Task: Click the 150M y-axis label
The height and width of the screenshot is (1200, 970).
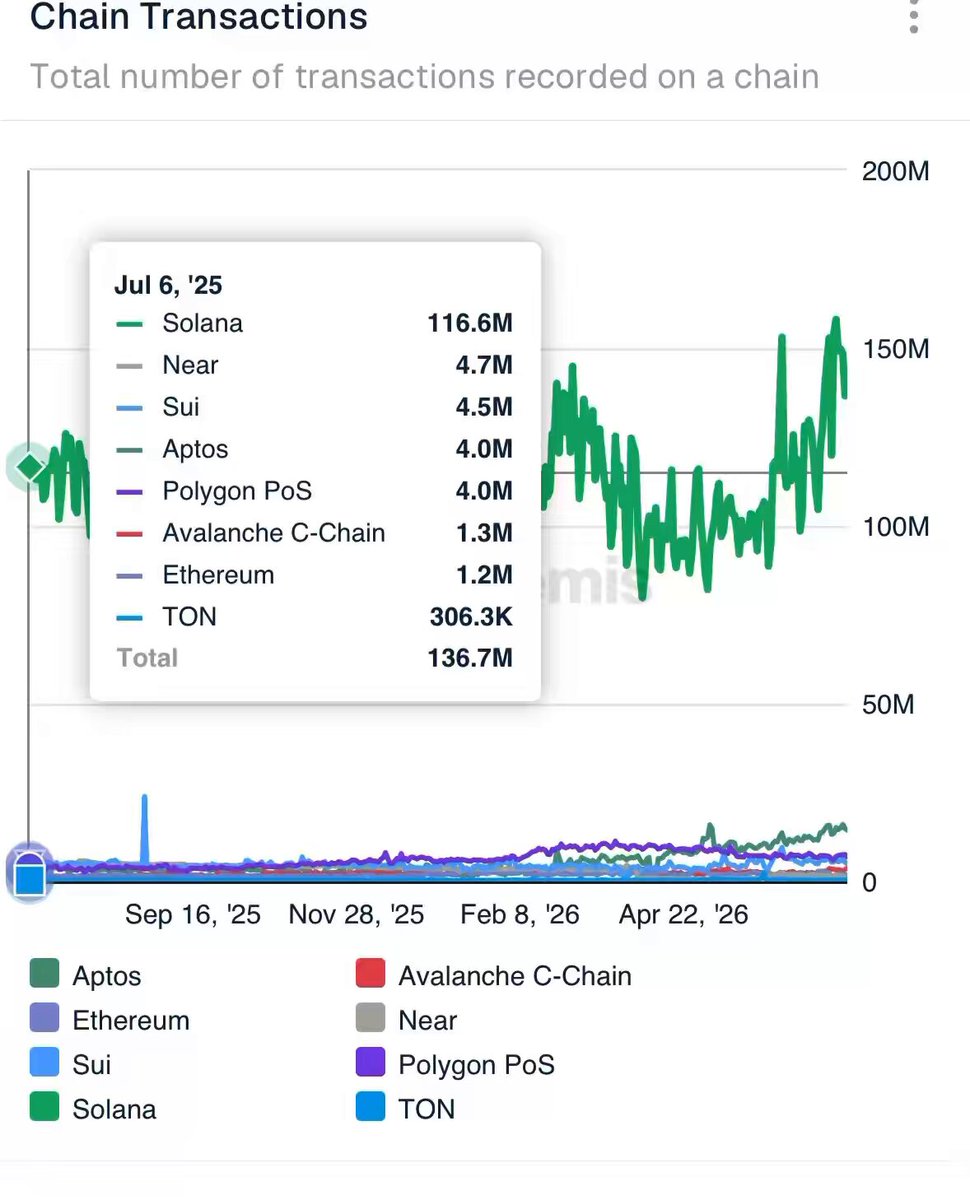Action: (x=896, y=349)
